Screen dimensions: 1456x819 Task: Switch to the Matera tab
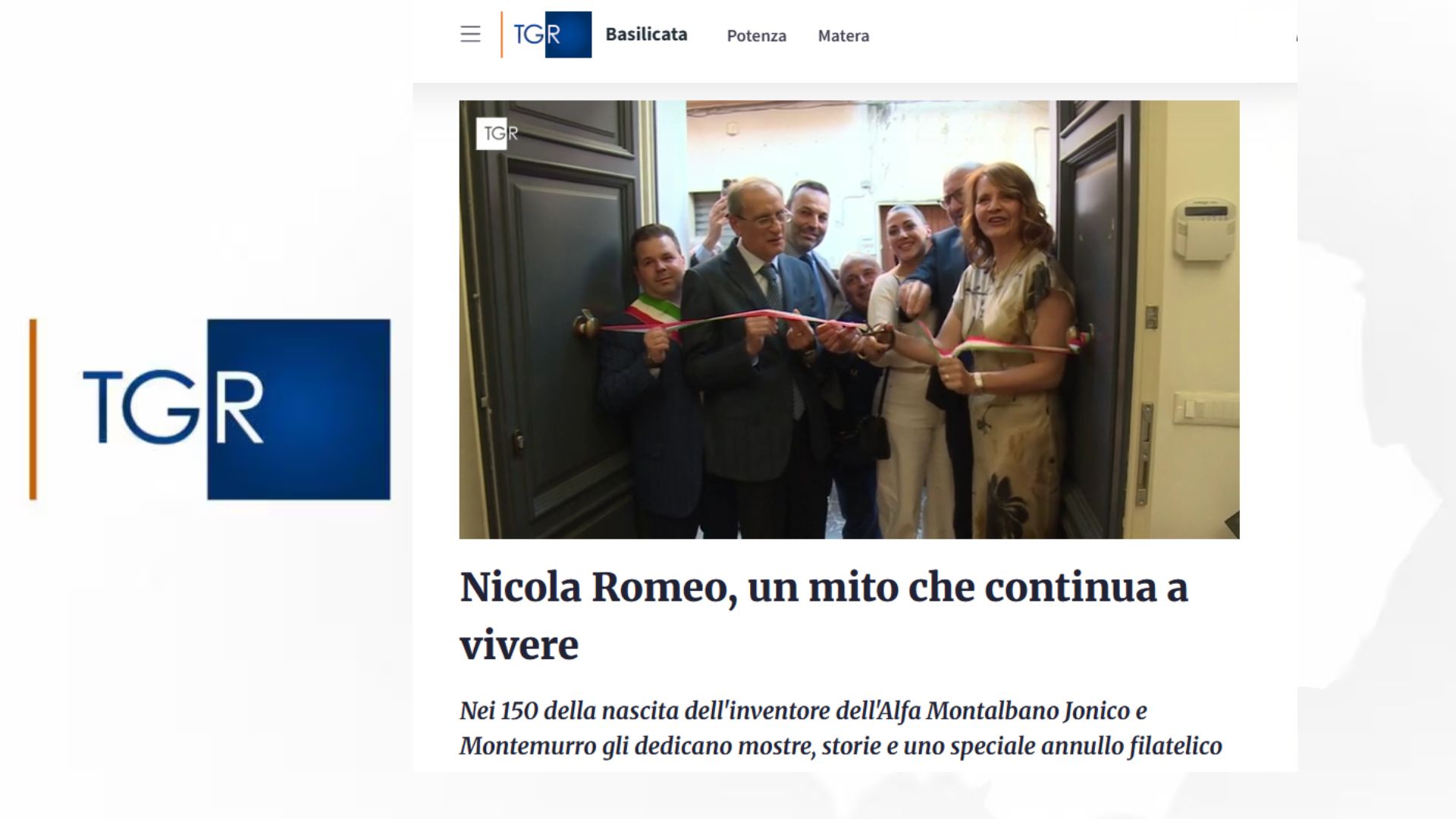pos(843,36)
